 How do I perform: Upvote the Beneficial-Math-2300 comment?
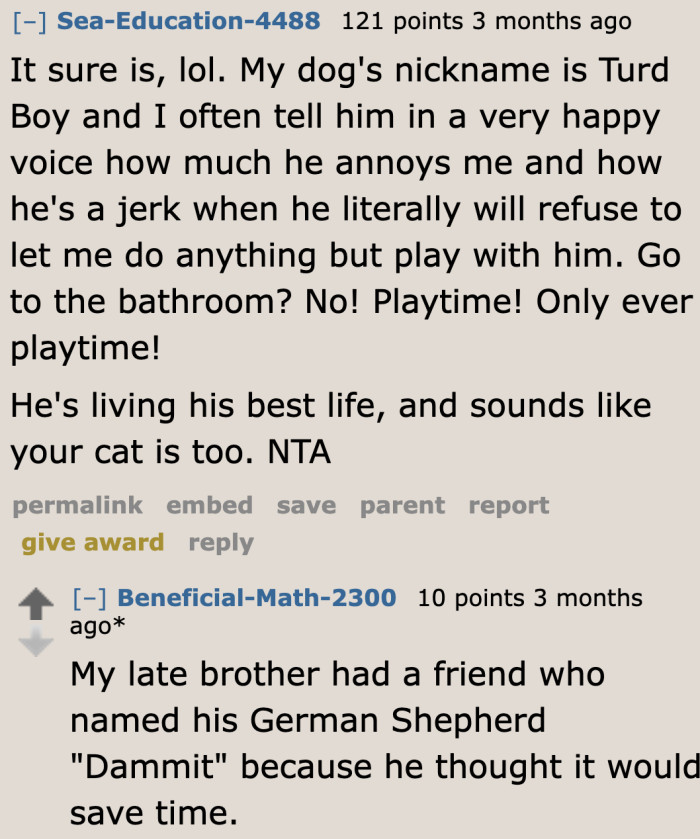(x=37, y=604)
